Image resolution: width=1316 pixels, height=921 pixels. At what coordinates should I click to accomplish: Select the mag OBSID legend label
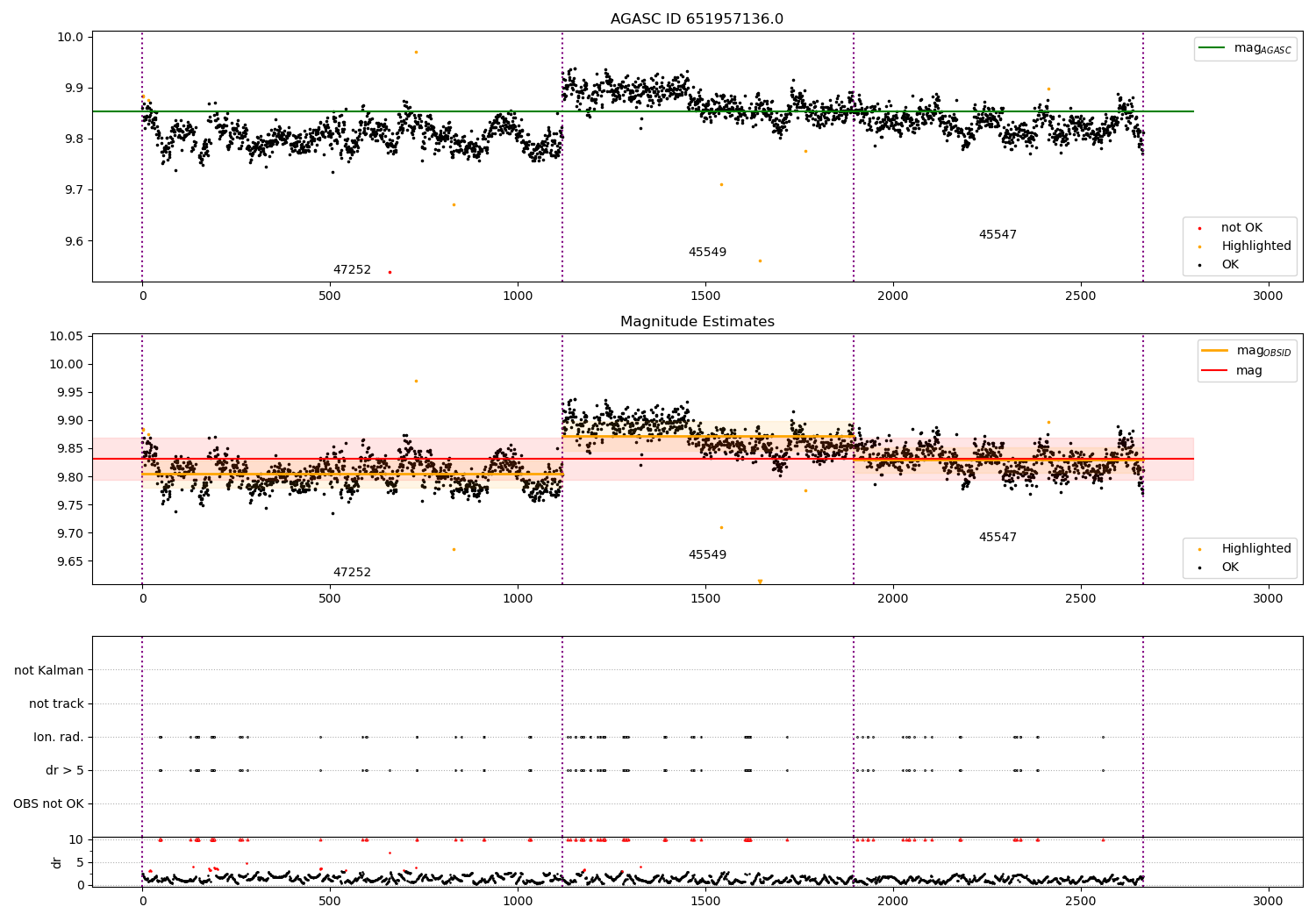pos(1264,351)
